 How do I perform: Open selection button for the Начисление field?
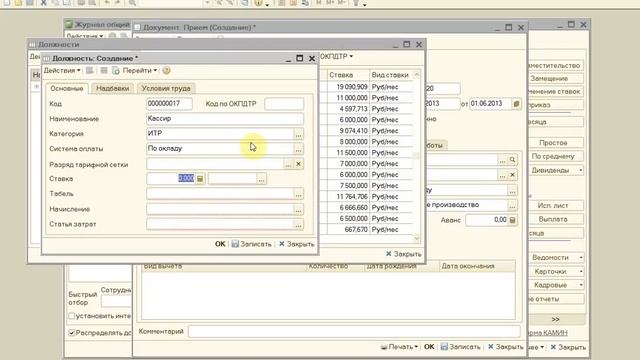pos(298,209)
